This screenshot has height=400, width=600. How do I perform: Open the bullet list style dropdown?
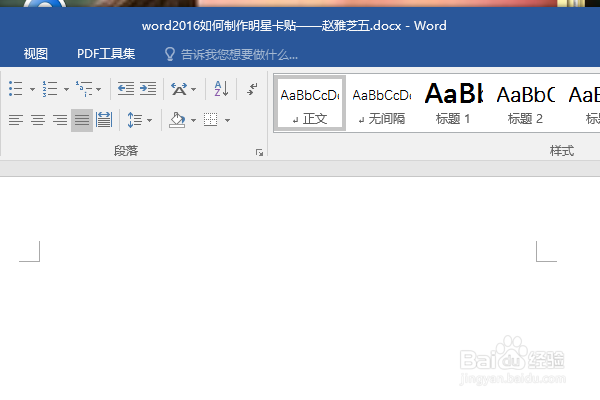(32, 89)
